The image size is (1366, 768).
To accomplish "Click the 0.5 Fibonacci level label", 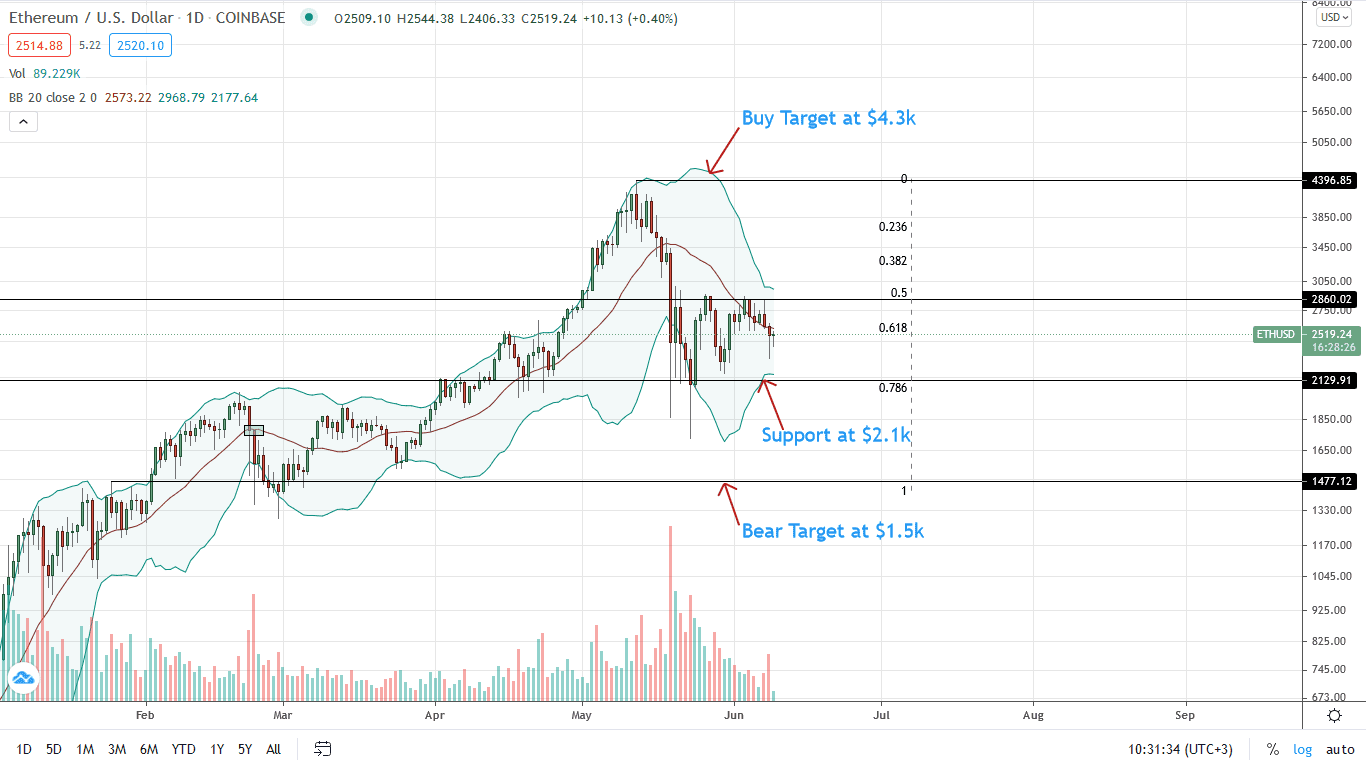I will [899, 292].
